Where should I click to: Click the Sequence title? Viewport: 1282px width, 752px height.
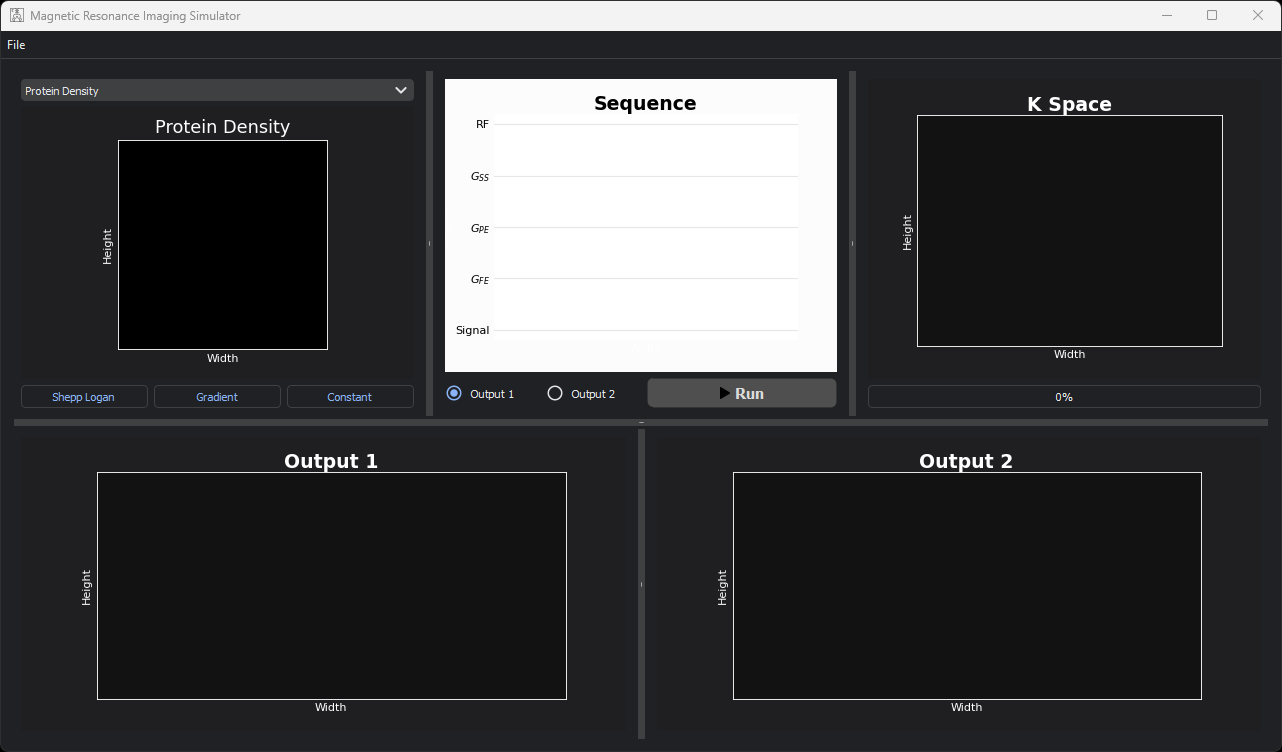tap(645, 103)
